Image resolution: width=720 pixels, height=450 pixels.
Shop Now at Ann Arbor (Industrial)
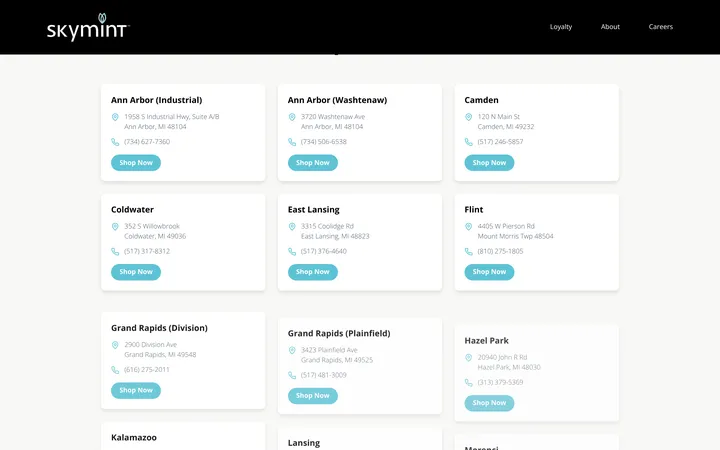136,163
